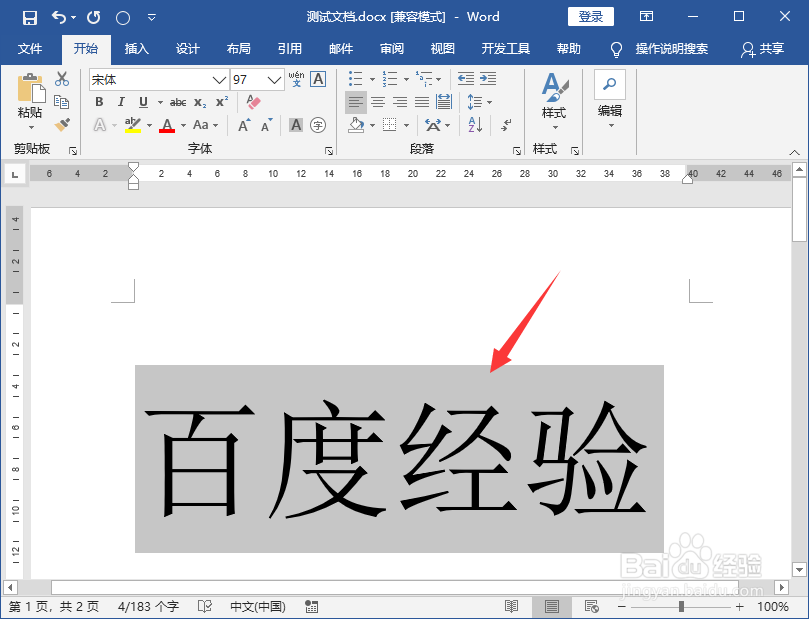Click the Character Border icon

tap(318, 79)
